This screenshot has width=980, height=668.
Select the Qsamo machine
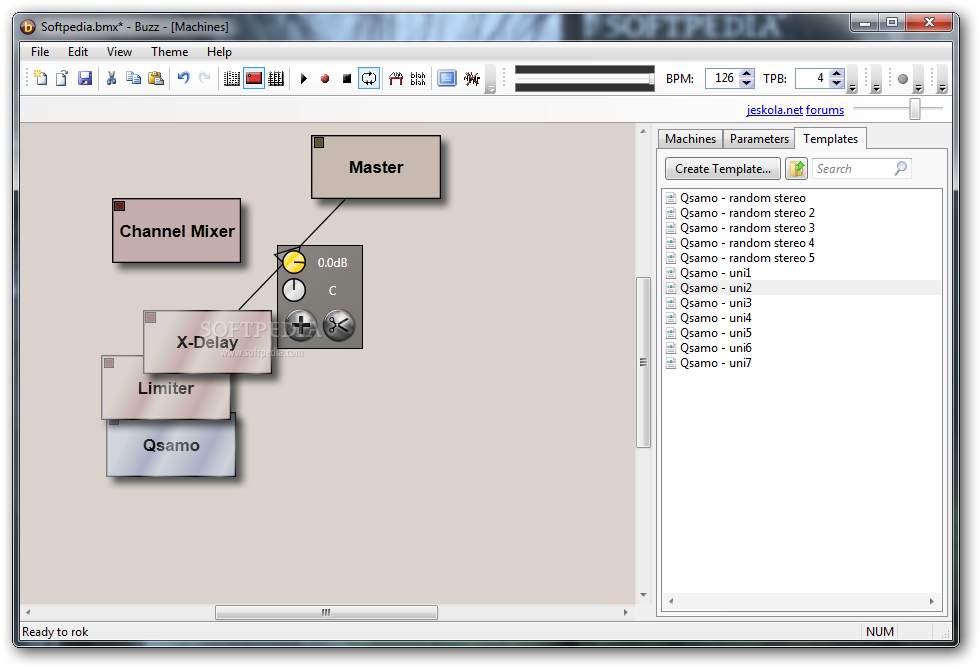click(171, 446)
